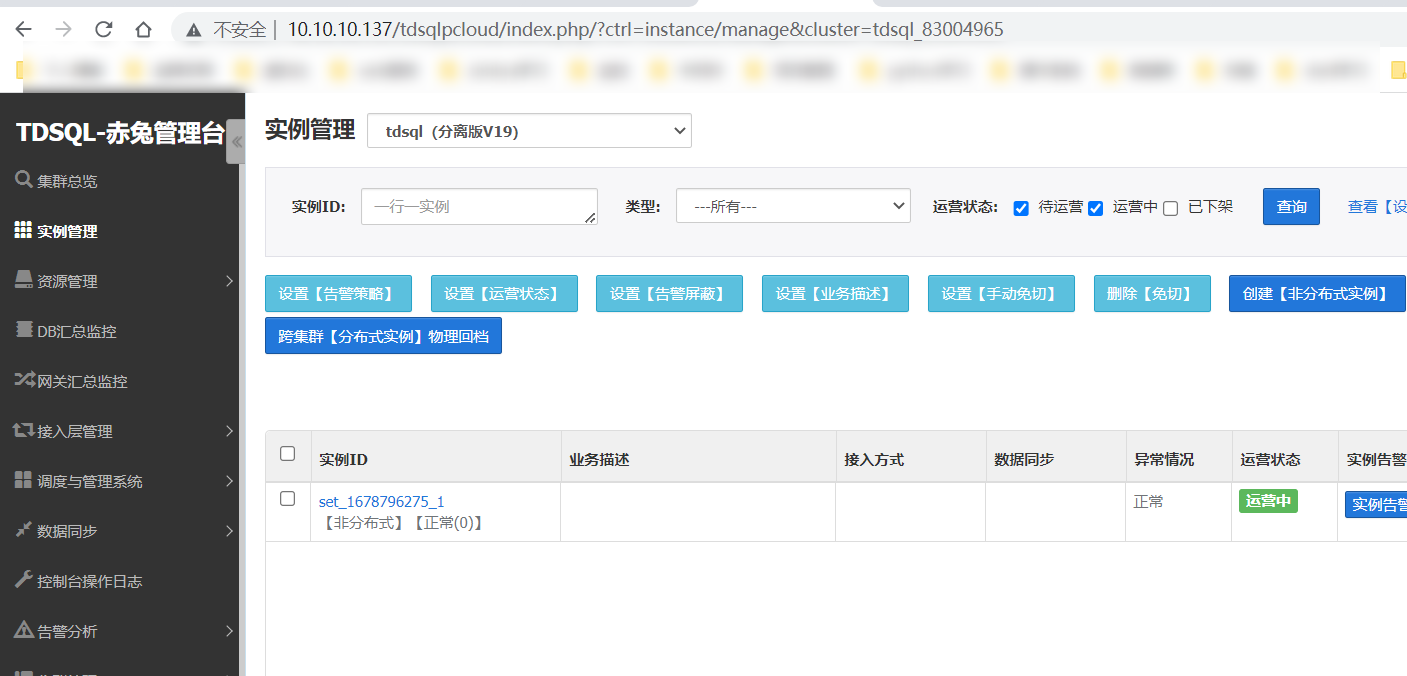This screenshot has width=1407, height=676.
Task: Open 资源管理 sidebar menu
Action: pyautogui.click(x=67, y=281)
